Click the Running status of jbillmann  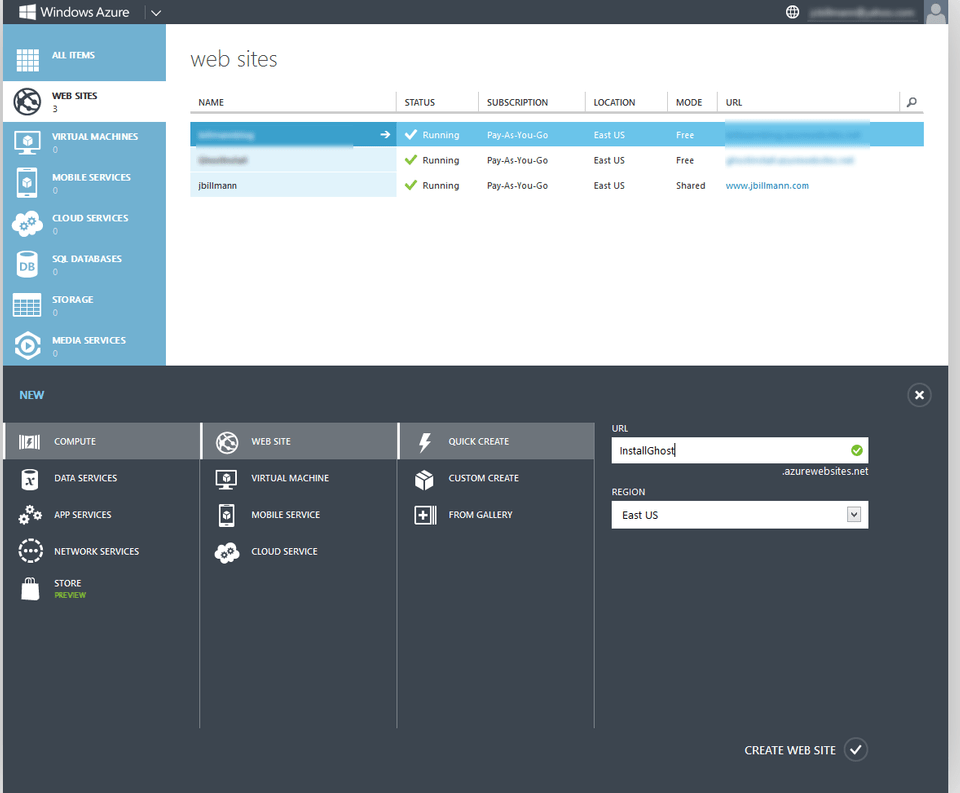[432, 185]
